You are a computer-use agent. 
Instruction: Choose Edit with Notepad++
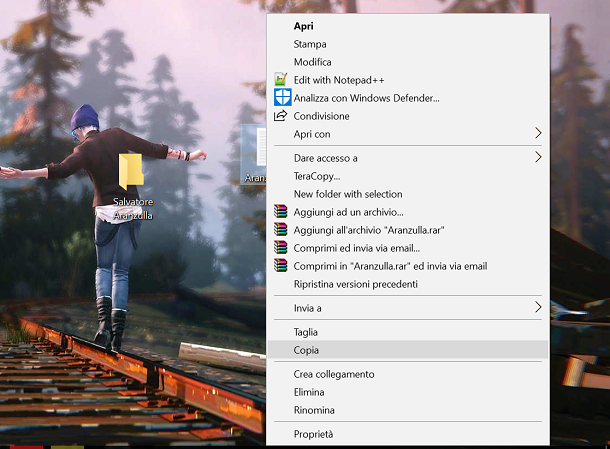408,80
